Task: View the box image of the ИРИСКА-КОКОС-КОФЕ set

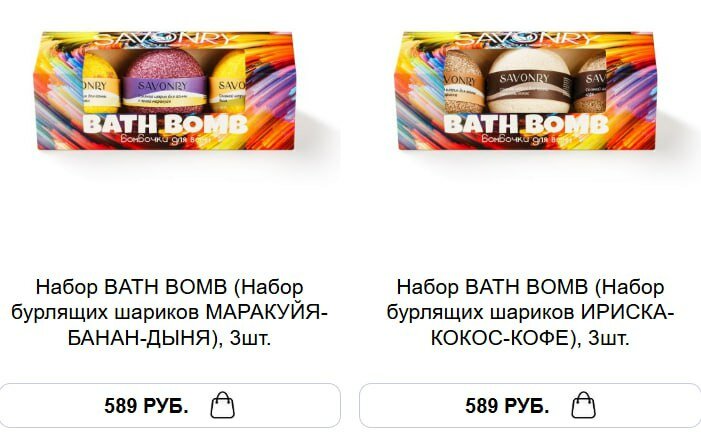Action: point(527,90)
